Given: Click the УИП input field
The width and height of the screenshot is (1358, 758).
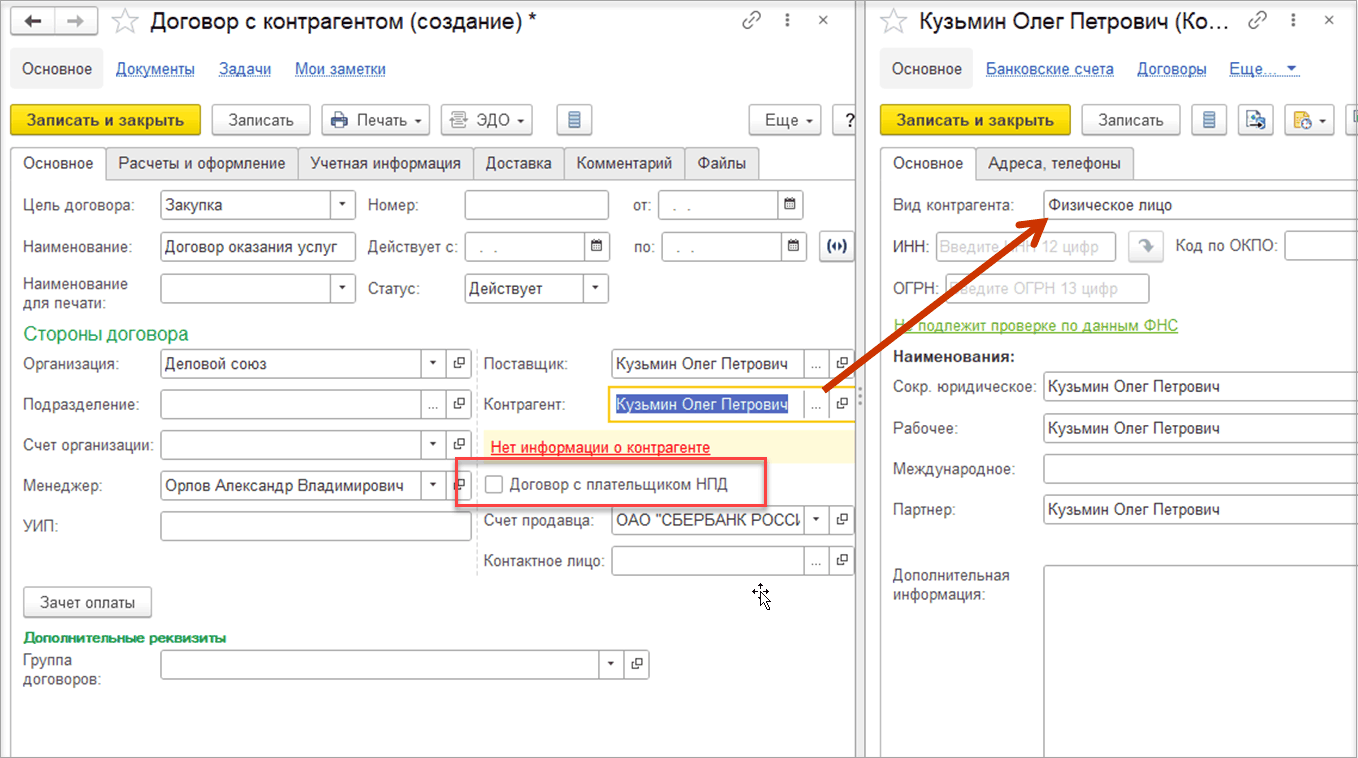Looking at the screenshot, I should pyautogui.click(x=315, y=526).
